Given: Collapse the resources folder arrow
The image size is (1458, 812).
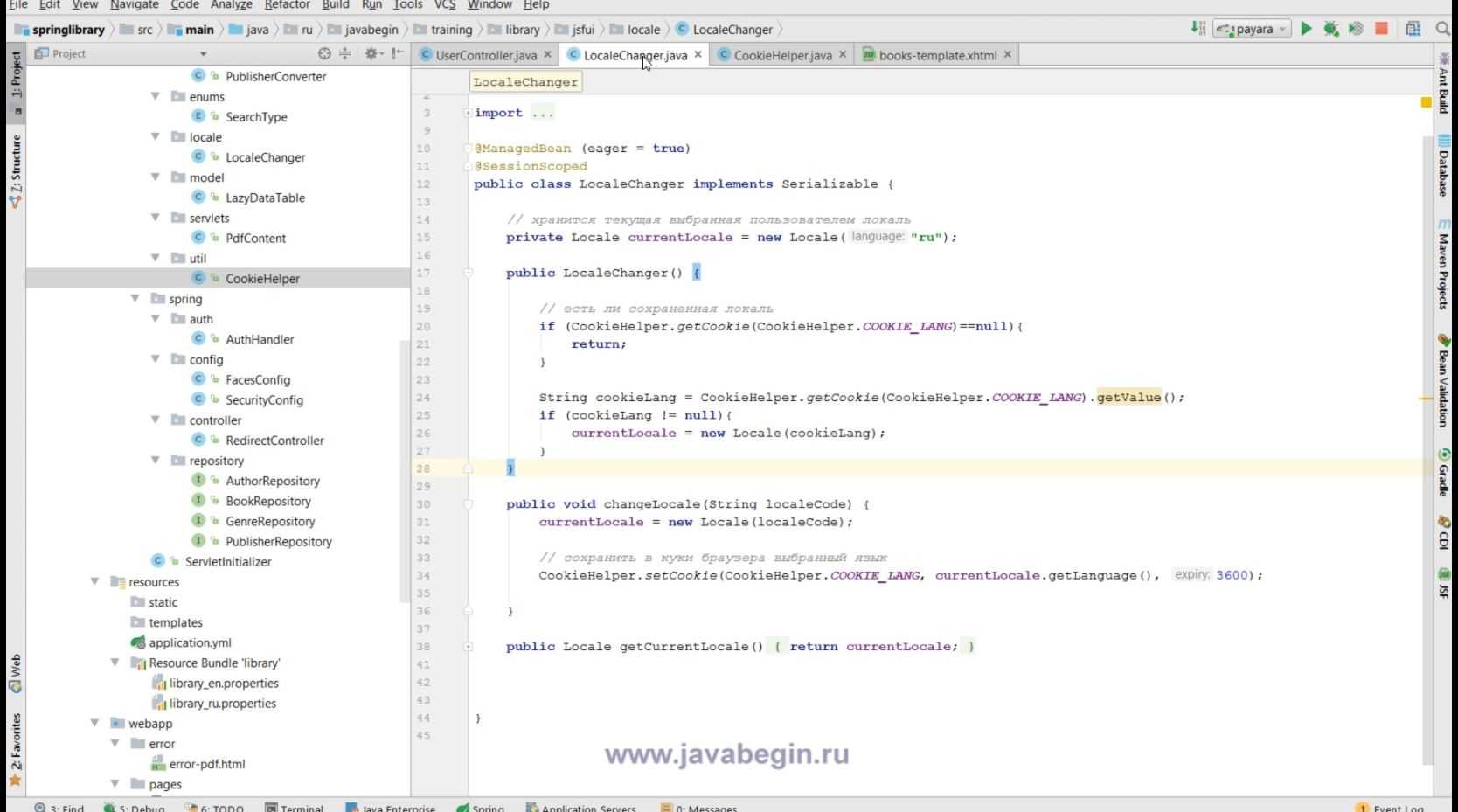Looking at the screenshot, I should coord(95,581).
